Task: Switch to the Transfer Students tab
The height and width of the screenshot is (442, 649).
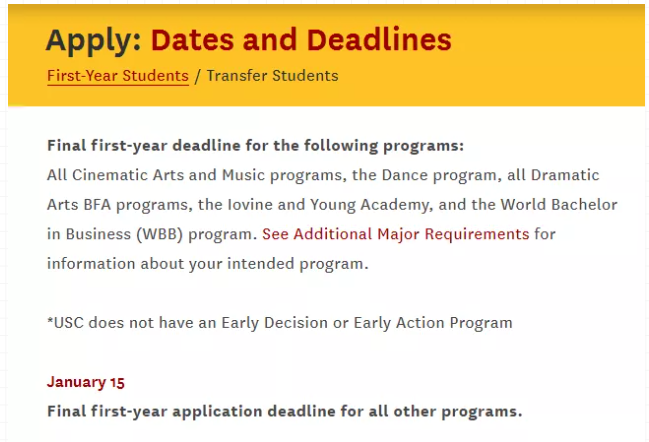Action: pos(272,76)
